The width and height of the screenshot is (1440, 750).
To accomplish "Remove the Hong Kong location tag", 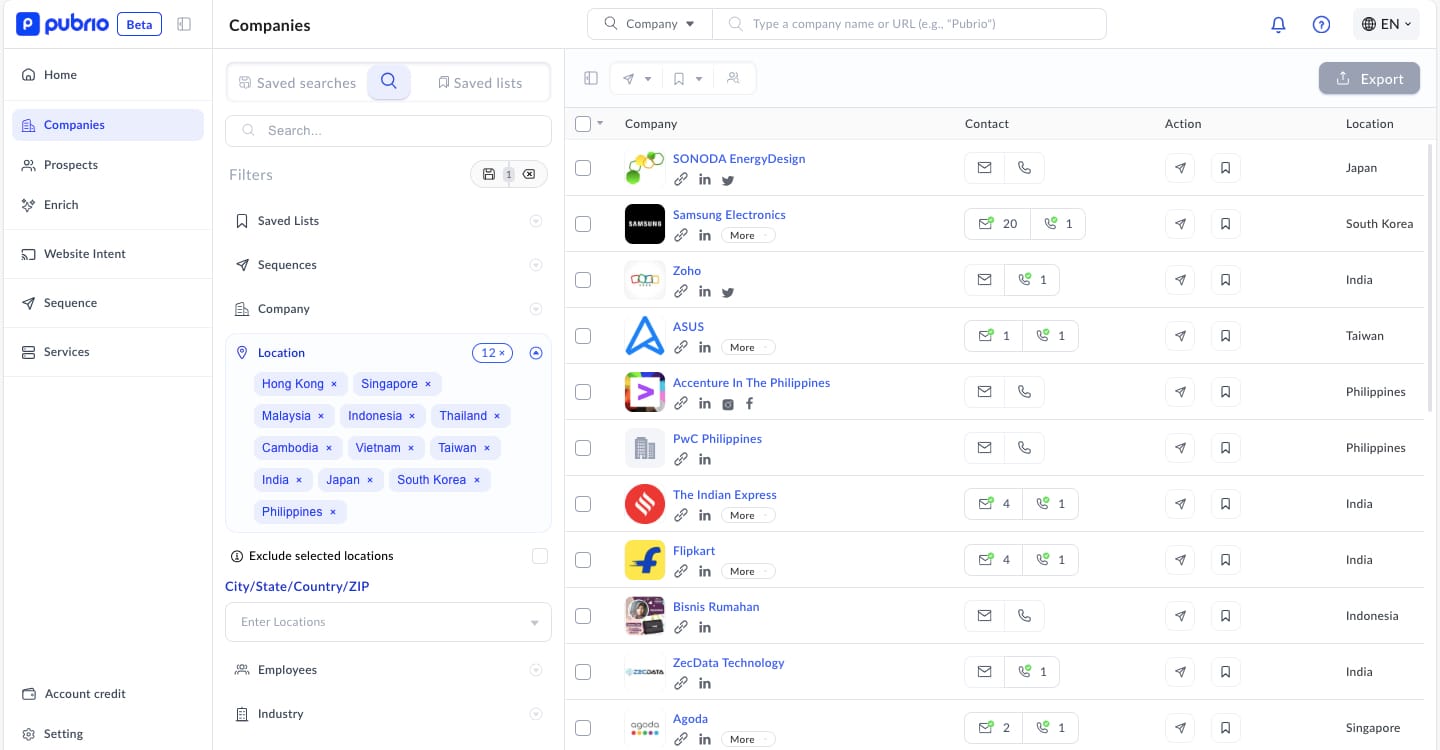I will coord(334,384).
